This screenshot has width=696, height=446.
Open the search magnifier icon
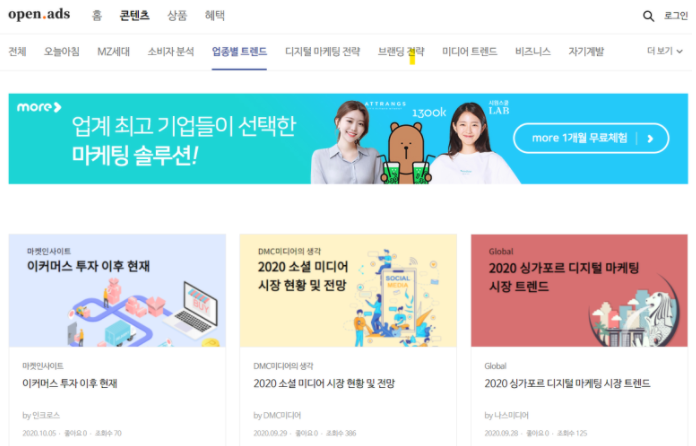click(648, 16)
